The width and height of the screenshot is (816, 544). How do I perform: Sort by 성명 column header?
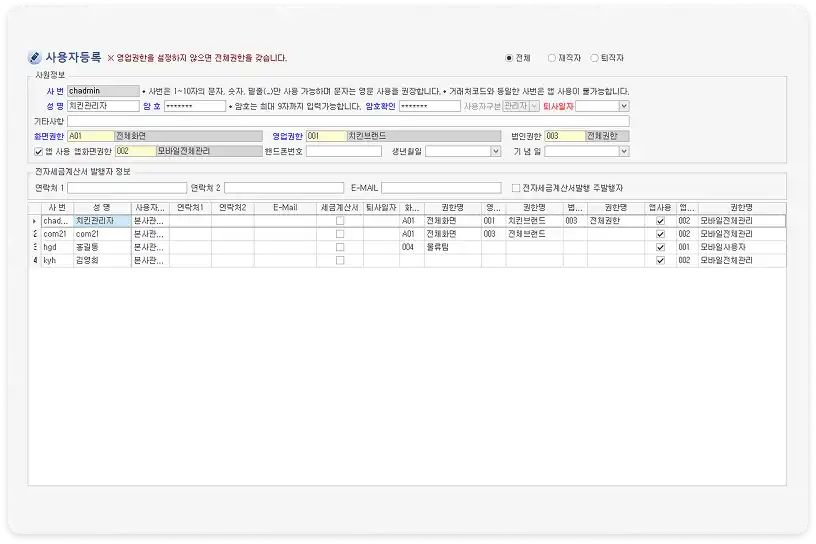102,208
